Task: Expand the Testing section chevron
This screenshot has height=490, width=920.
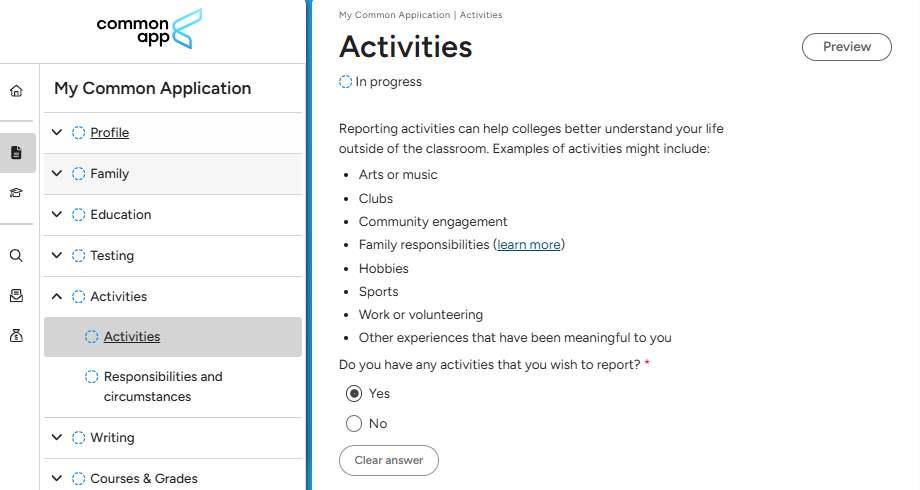Action: [x=57, y=256]
